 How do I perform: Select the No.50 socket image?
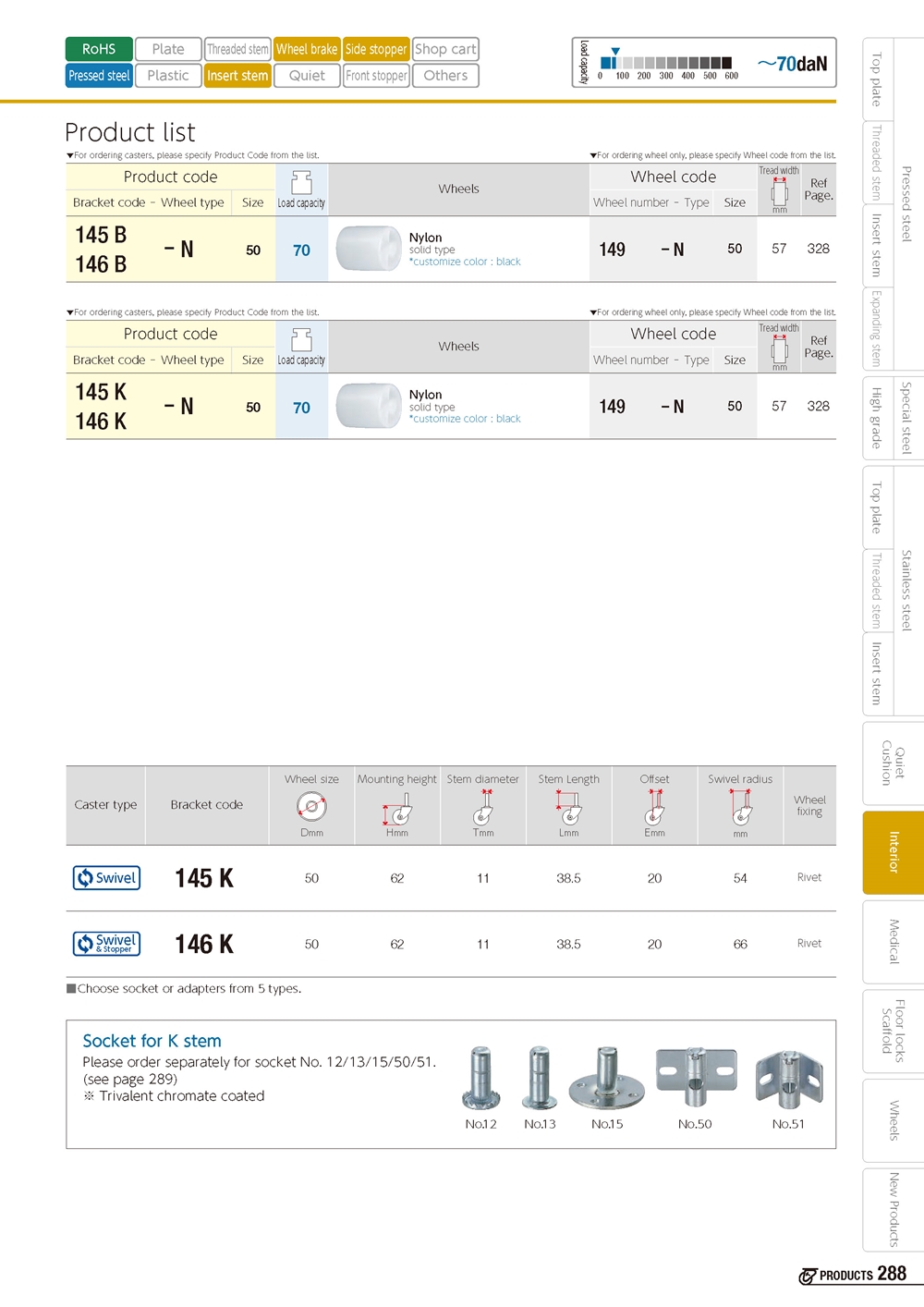696,1077
